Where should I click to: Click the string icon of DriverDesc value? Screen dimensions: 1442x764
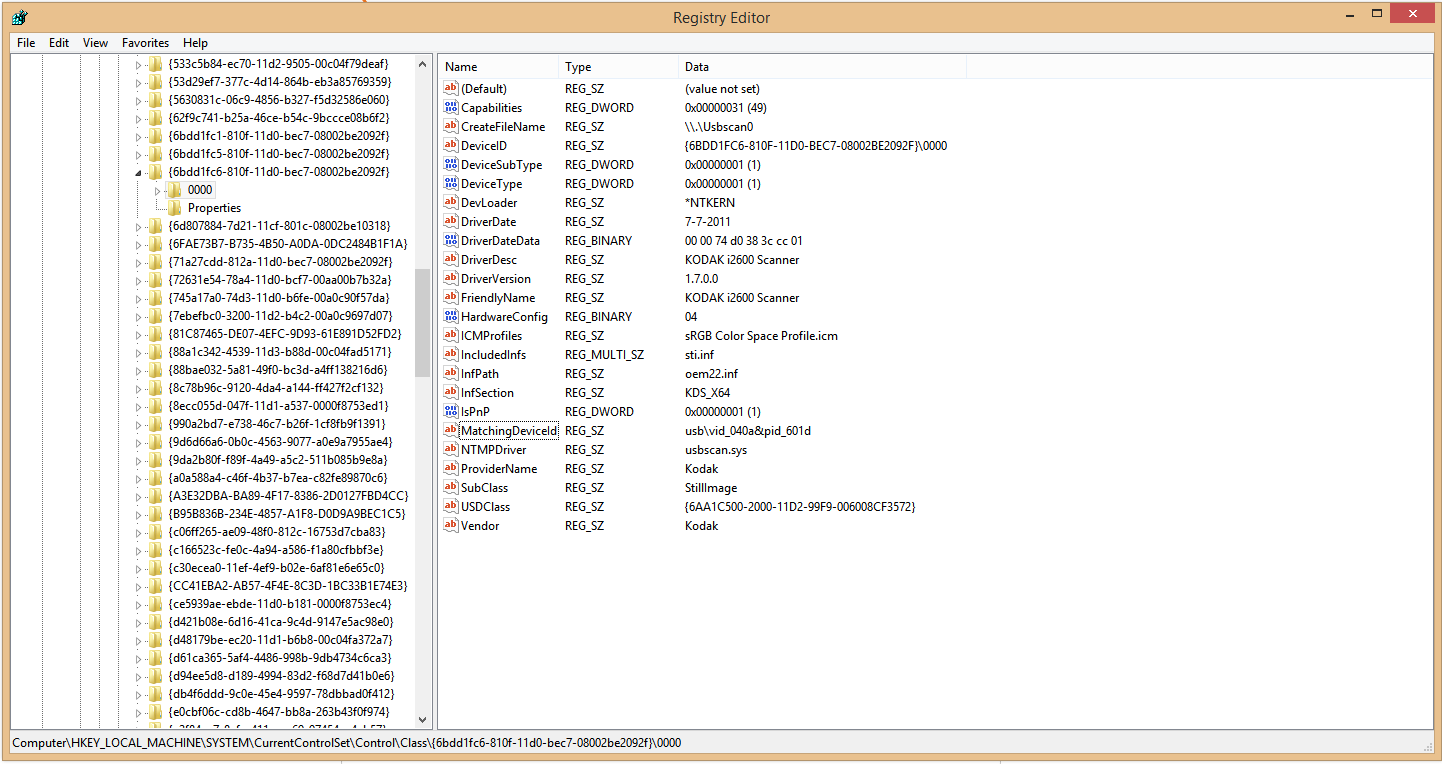click(450, 260)
